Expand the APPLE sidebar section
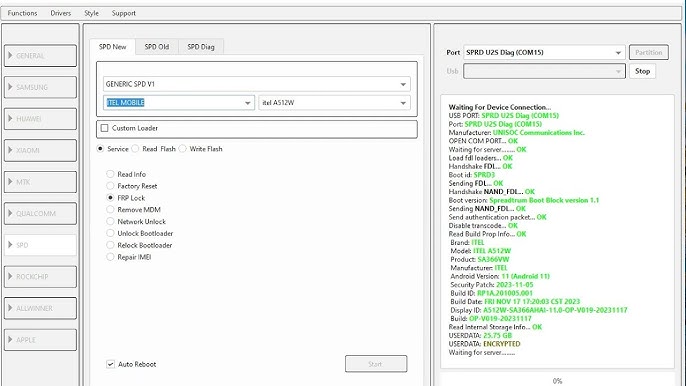 click(40, 340)
